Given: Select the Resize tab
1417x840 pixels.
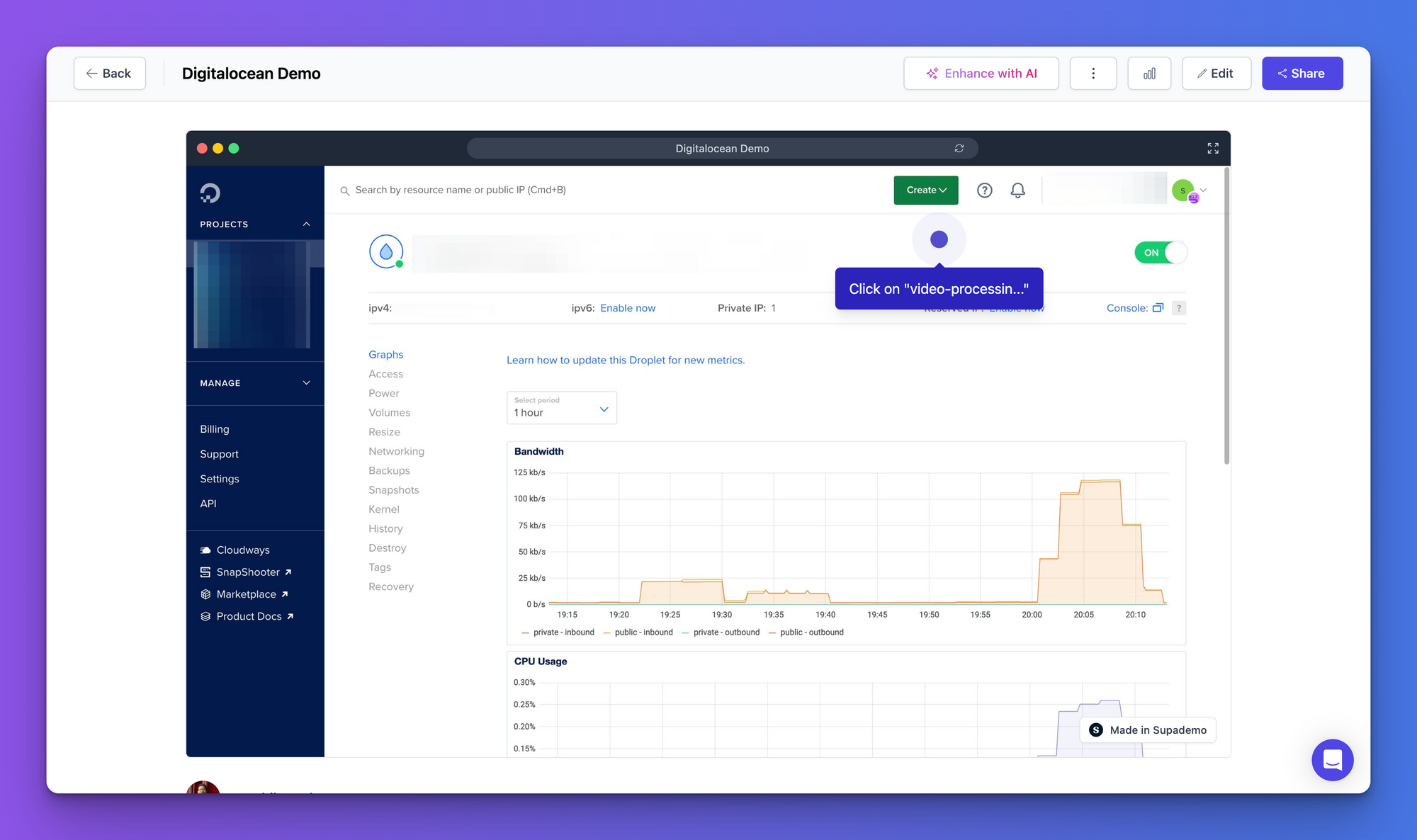Looking at the screenshot, I should click(384, 432).
